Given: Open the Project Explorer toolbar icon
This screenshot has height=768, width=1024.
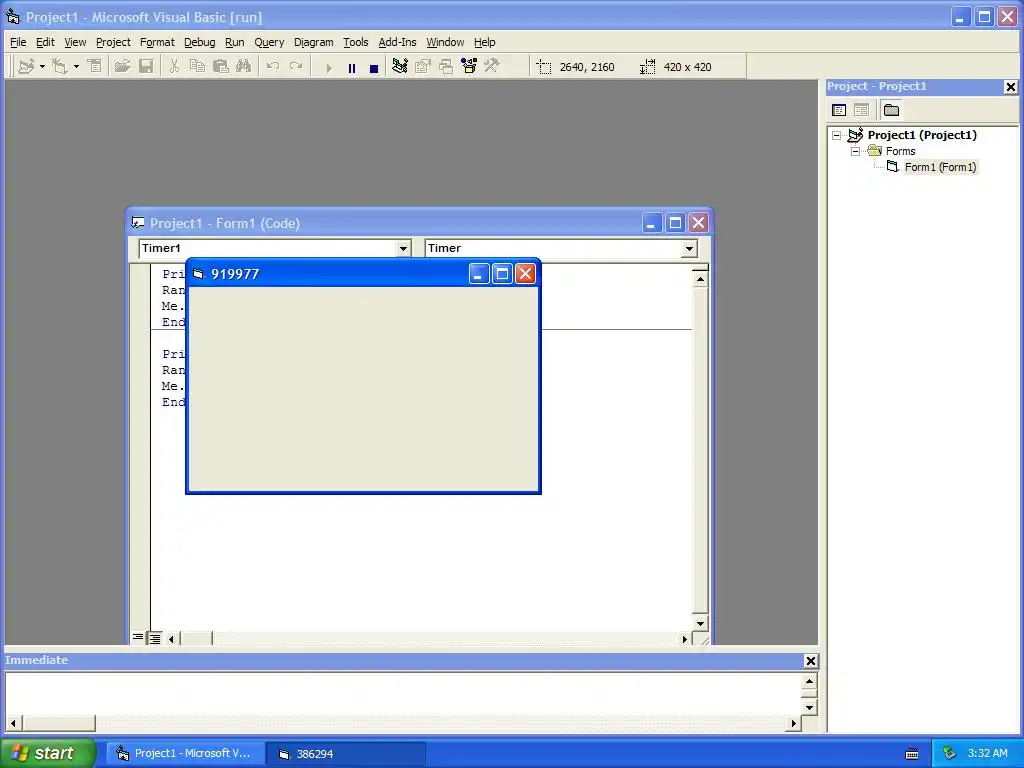Looking at the screenshot, I should coord(400,67).
